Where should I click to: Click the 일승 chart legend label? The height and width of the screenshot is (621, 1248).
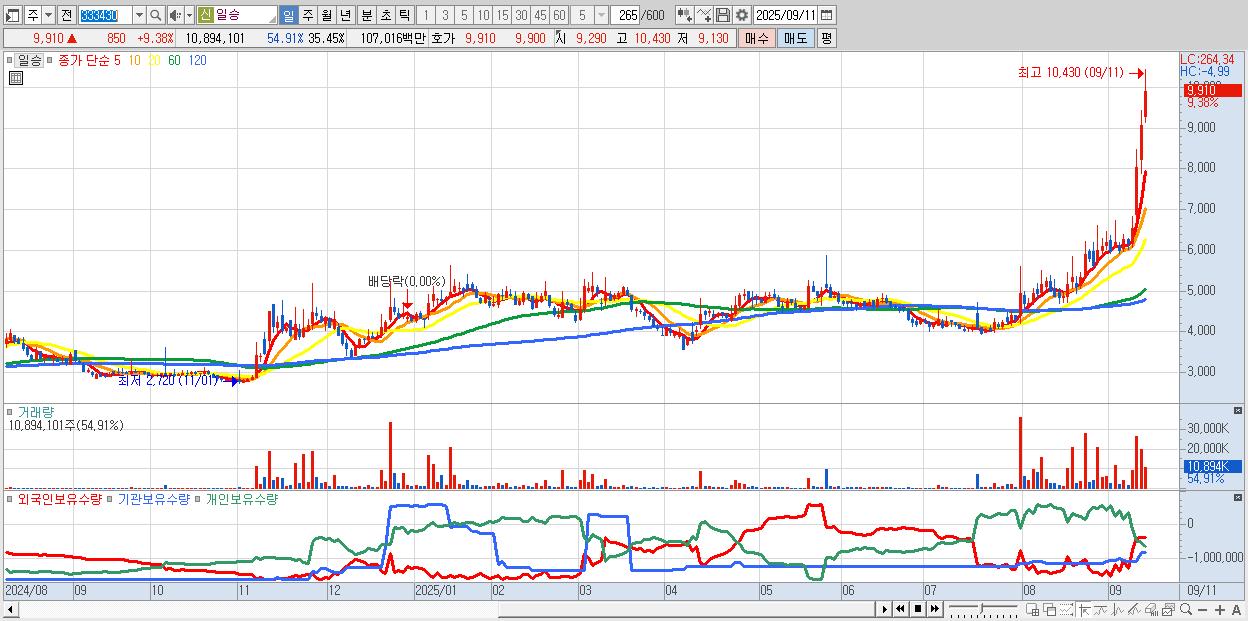click(30, 60)
